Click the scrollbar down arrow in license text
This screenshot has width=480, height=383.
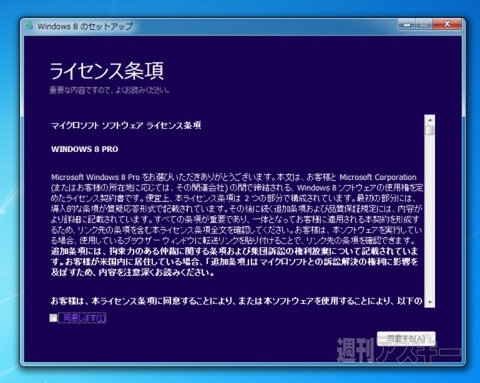430,302
